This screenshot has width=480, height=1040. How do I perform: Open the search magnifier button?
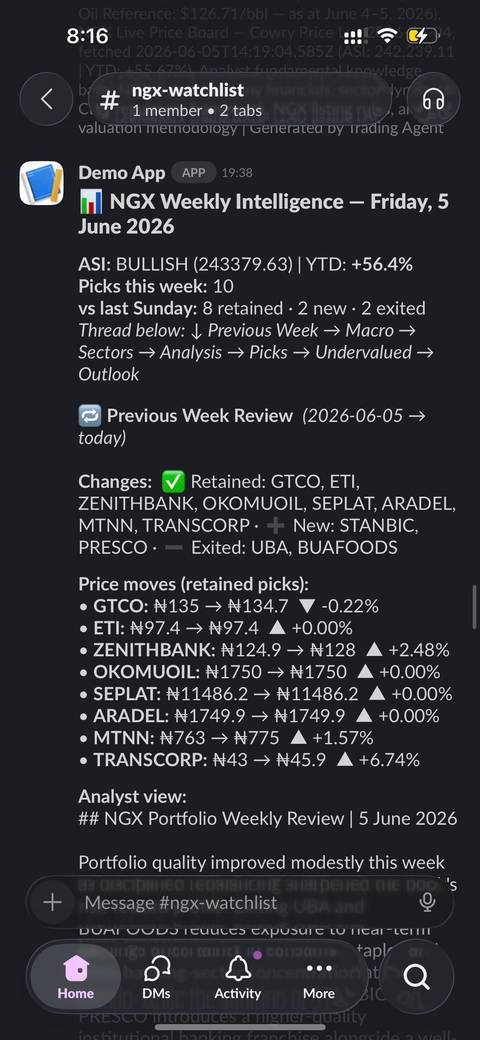(416, 976)
